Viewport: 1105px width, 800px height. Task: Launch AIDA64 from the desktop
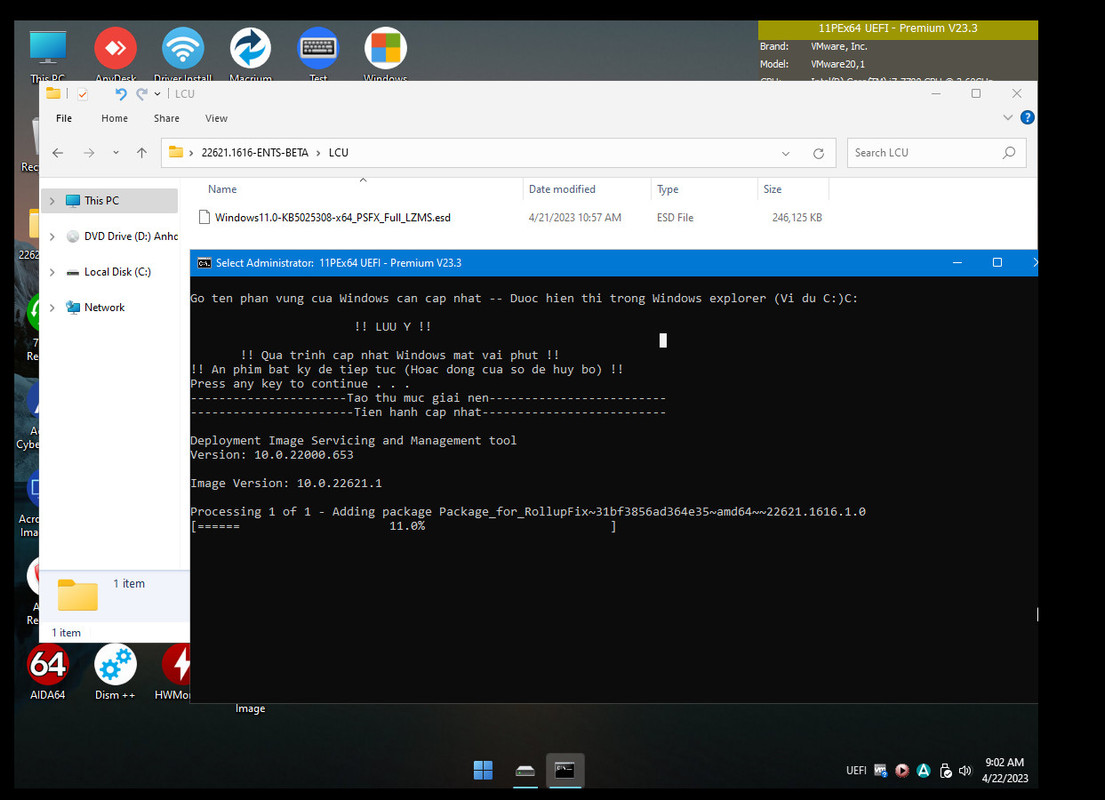click(x=48, y=672)
